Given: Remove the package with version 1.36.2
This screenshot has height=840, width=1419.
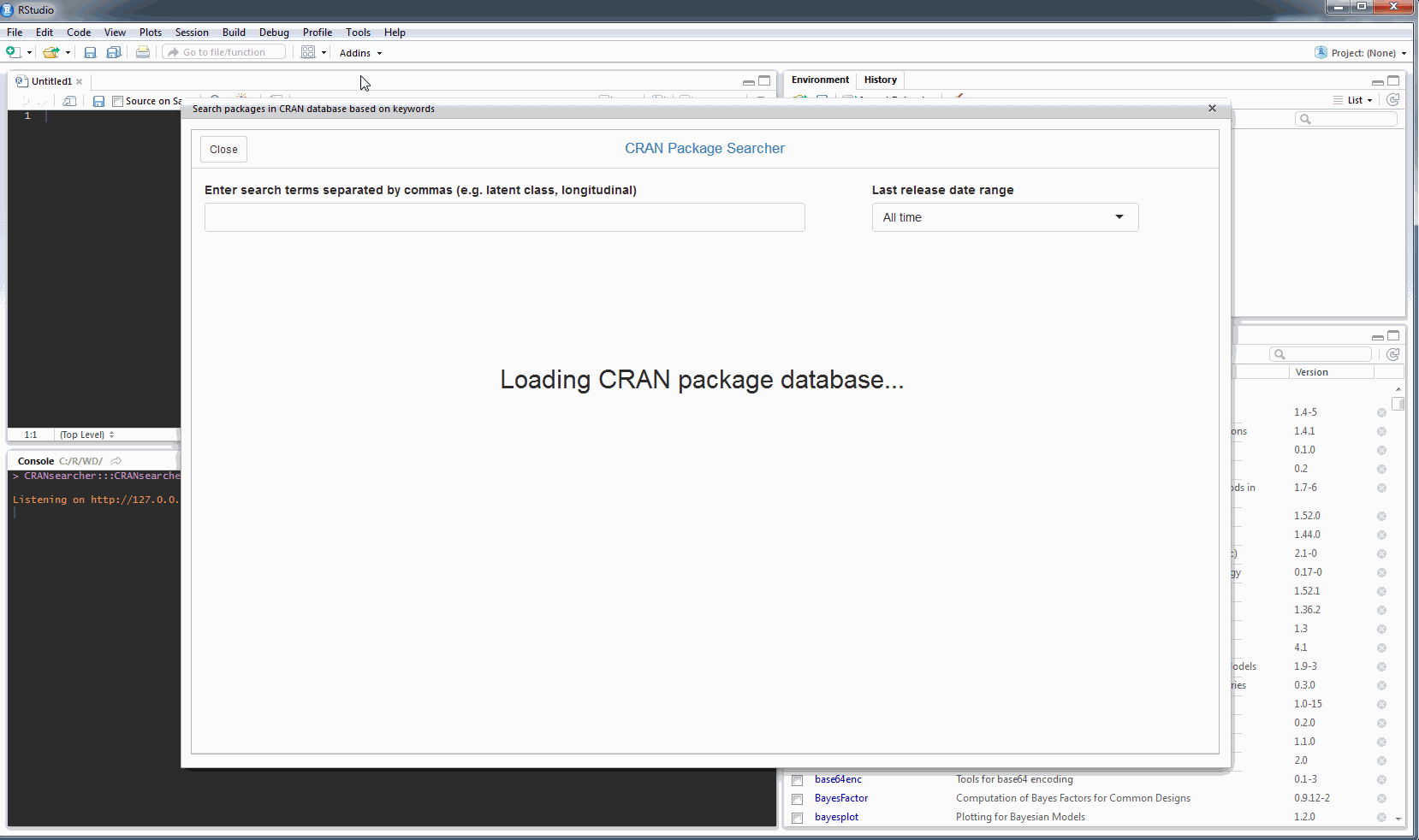Looking at the screenshot, I should coord(1381,610).
